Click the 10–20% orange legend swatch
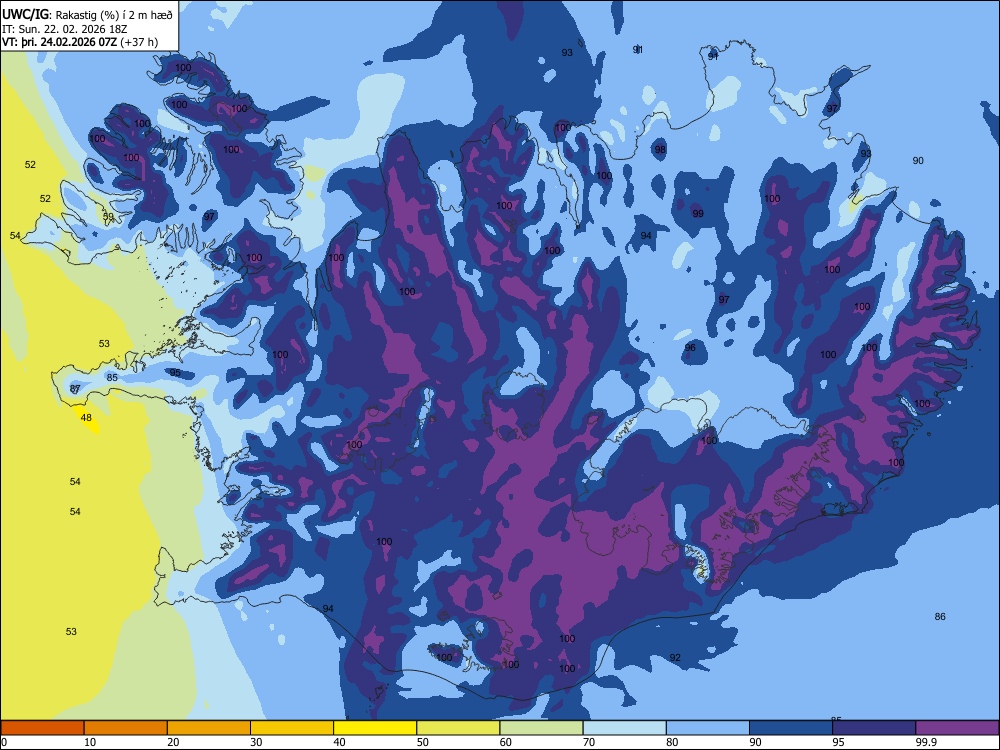Image resolution: width=1000 pixels, height=750 pixels. (126, 728)
